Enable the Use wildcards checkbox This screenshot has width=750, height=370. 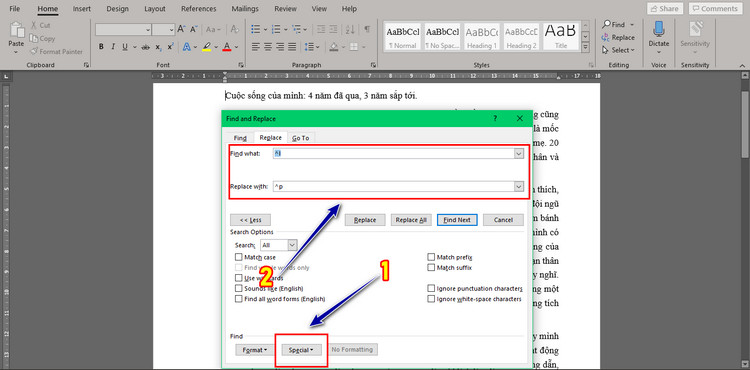(239, 278)
